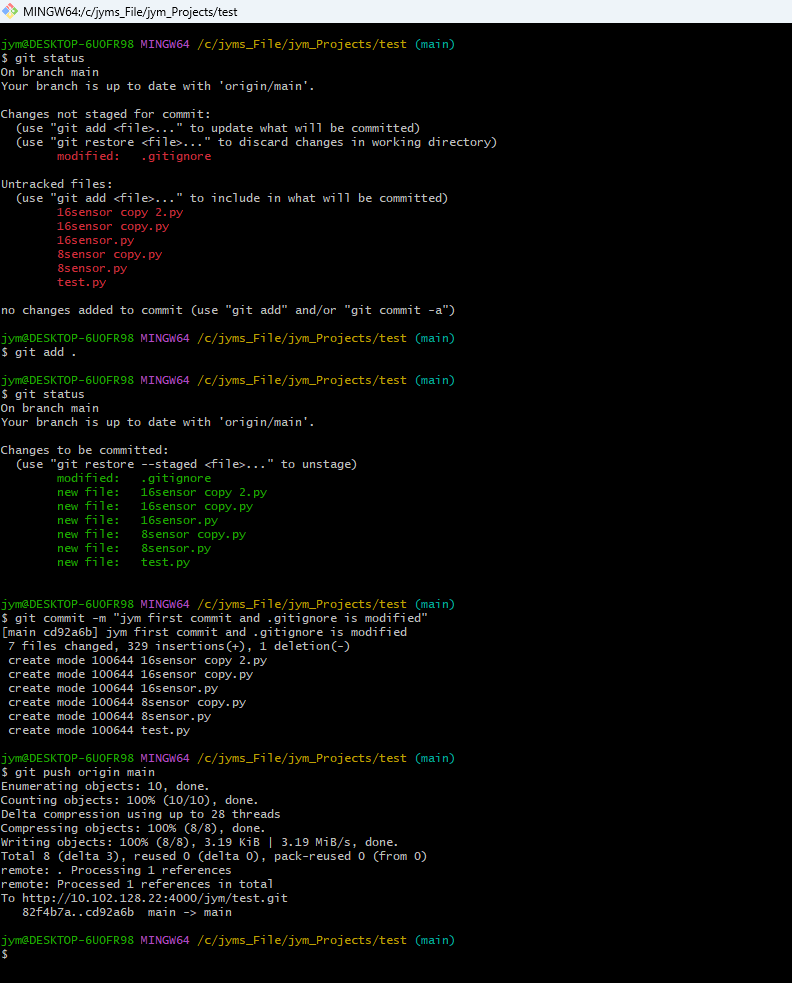Image resolution: width=792 pixels, height=983 pixels.
Task: Click the 'git commit -m' command line
Action: click(214, 618)
